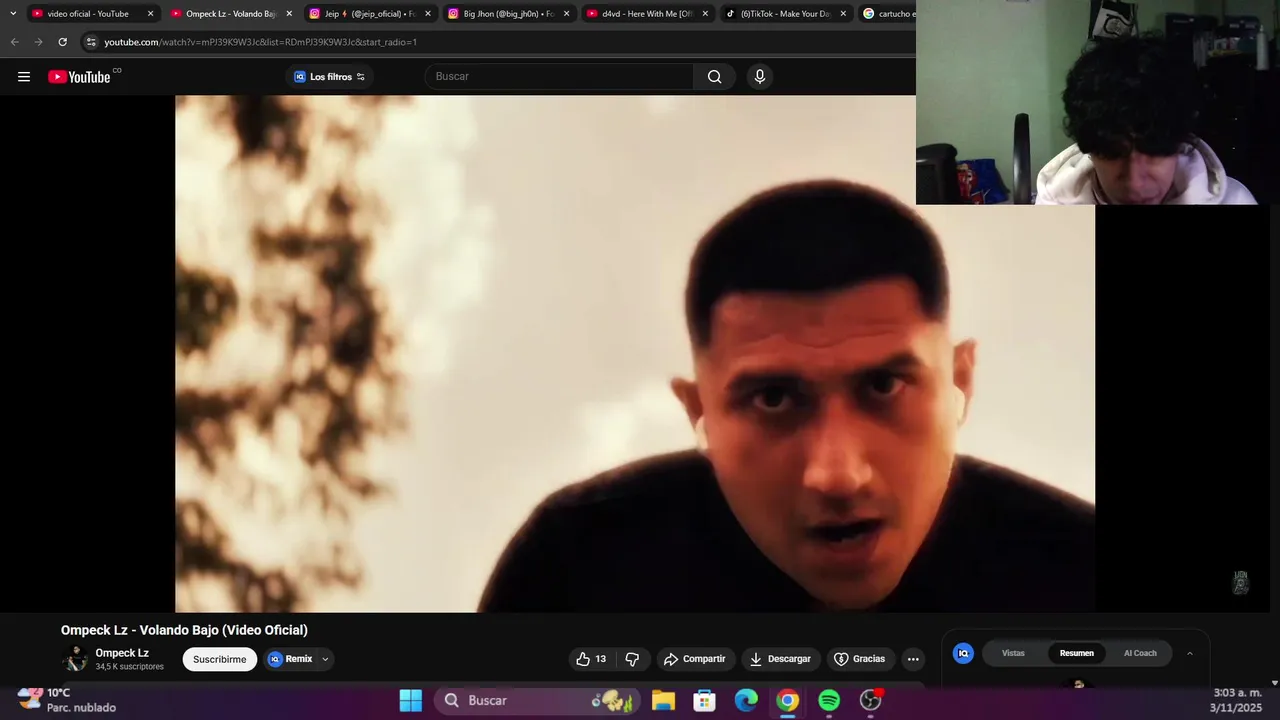Click the magnifier search button

click(x=714, y=76)
